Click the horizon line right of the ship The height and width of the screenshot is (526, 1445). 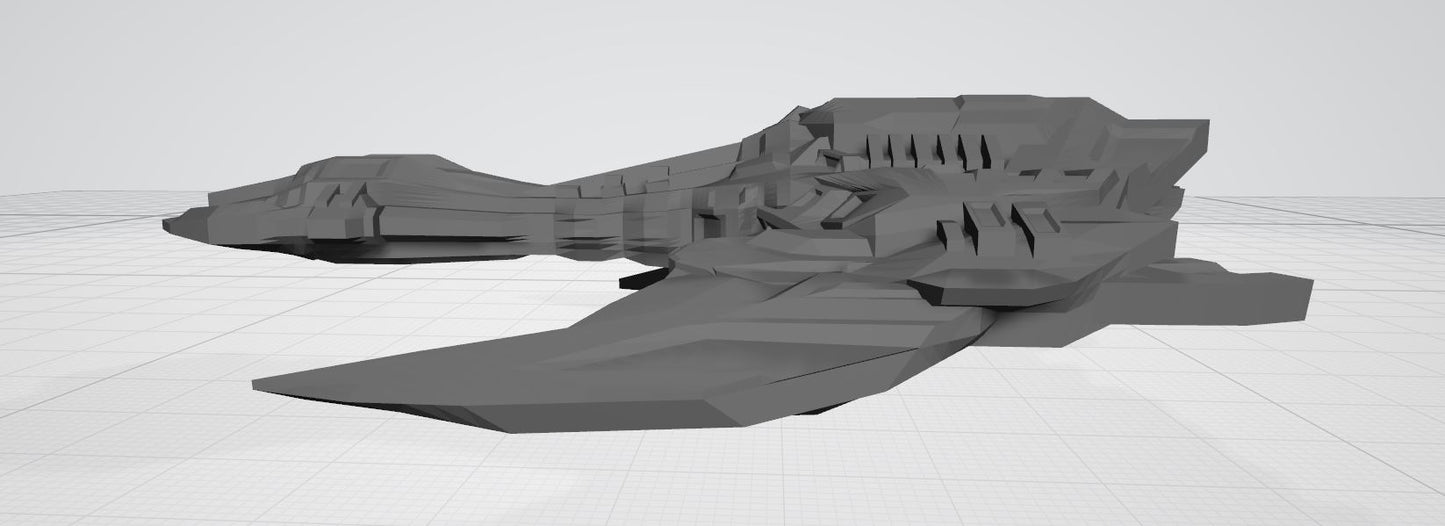pyautogui.click(x=1330, y=196)
